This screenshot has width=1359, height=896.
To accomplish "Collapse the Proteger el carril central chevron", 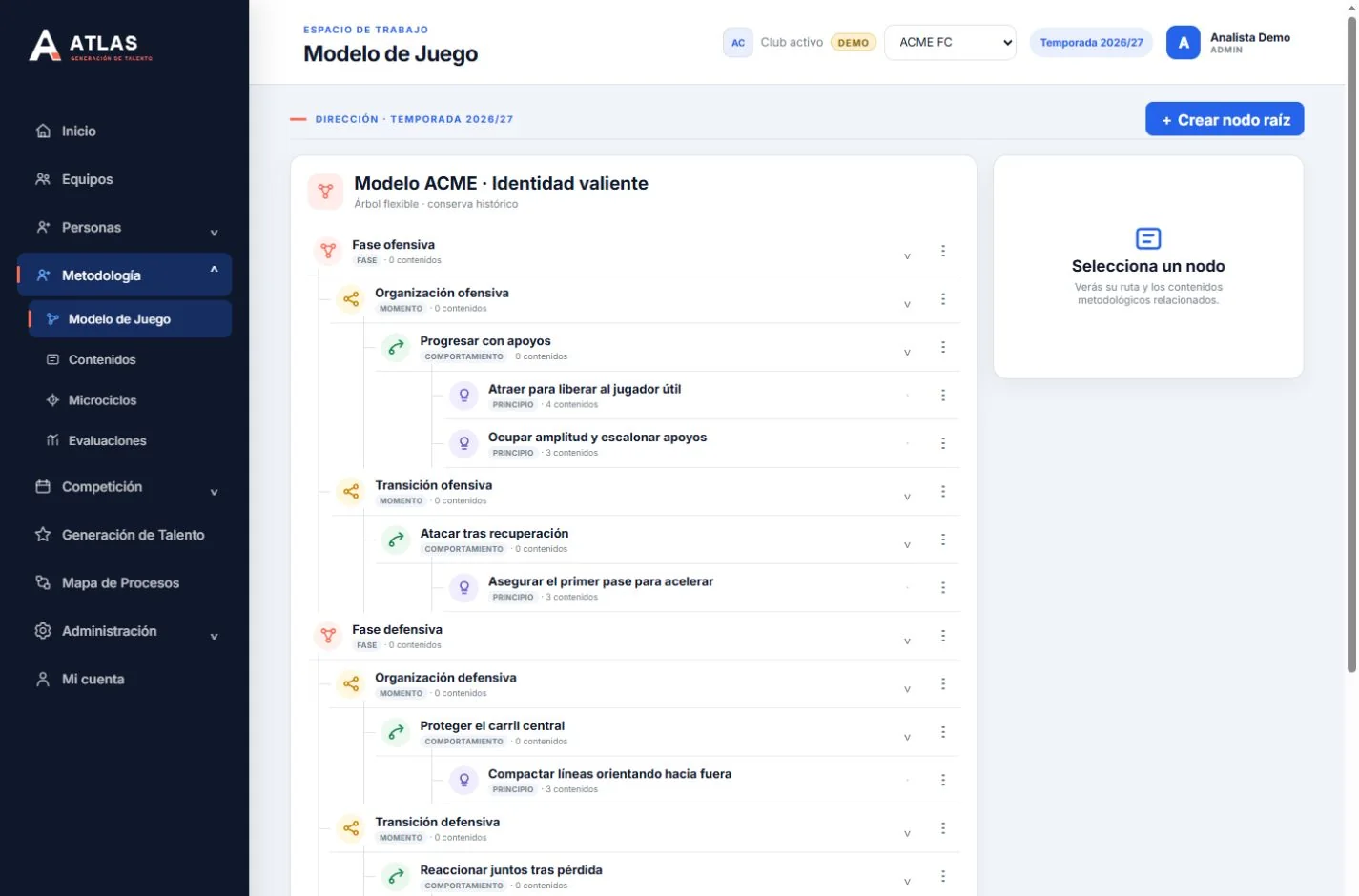I will pyautogui.click(x=907, y=737).
